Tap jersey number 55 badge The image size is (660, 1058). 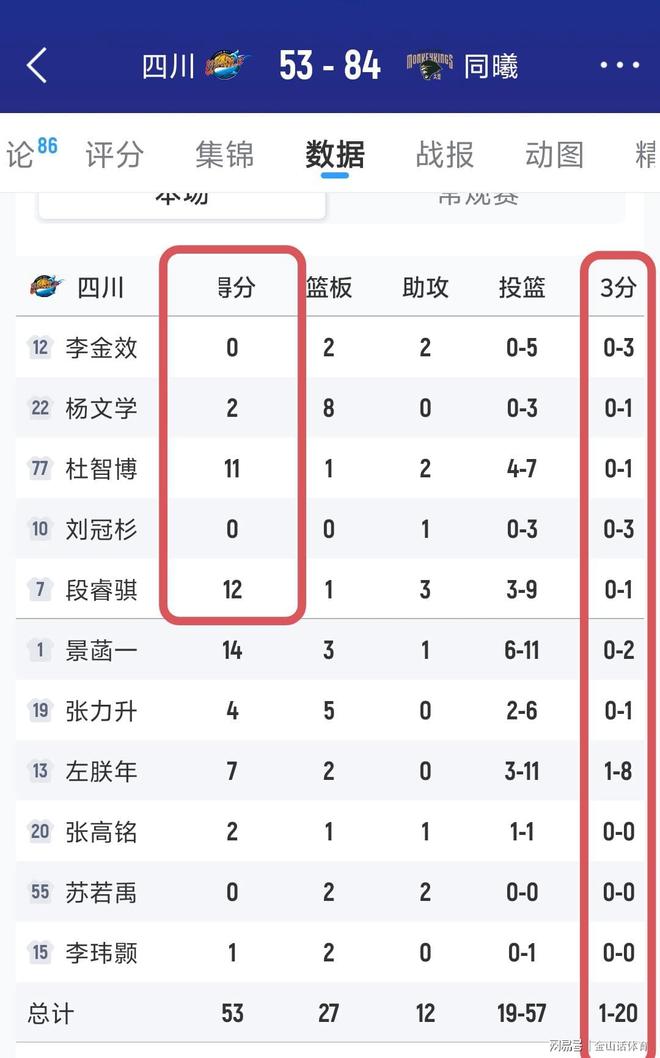[40, 892]
